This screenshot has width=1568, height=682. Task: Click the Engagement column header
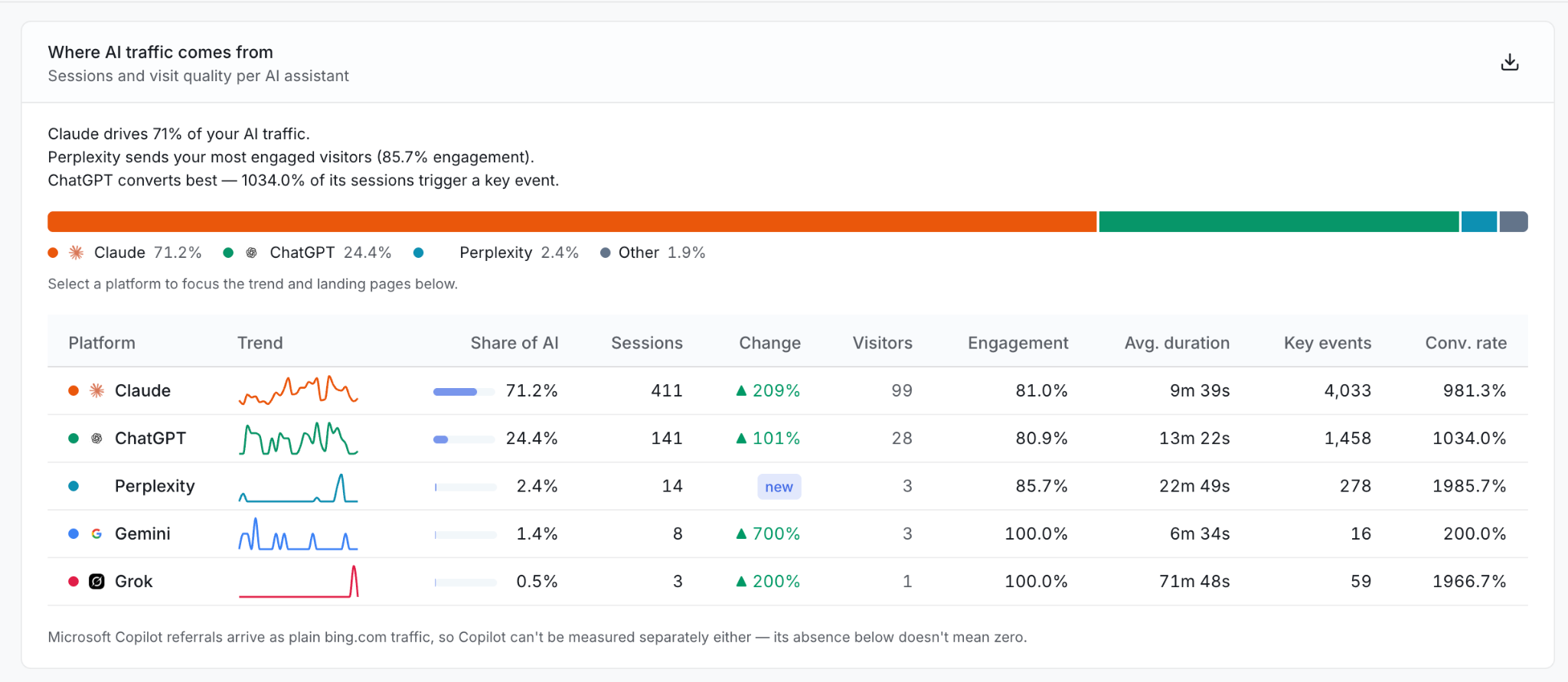1018,343
